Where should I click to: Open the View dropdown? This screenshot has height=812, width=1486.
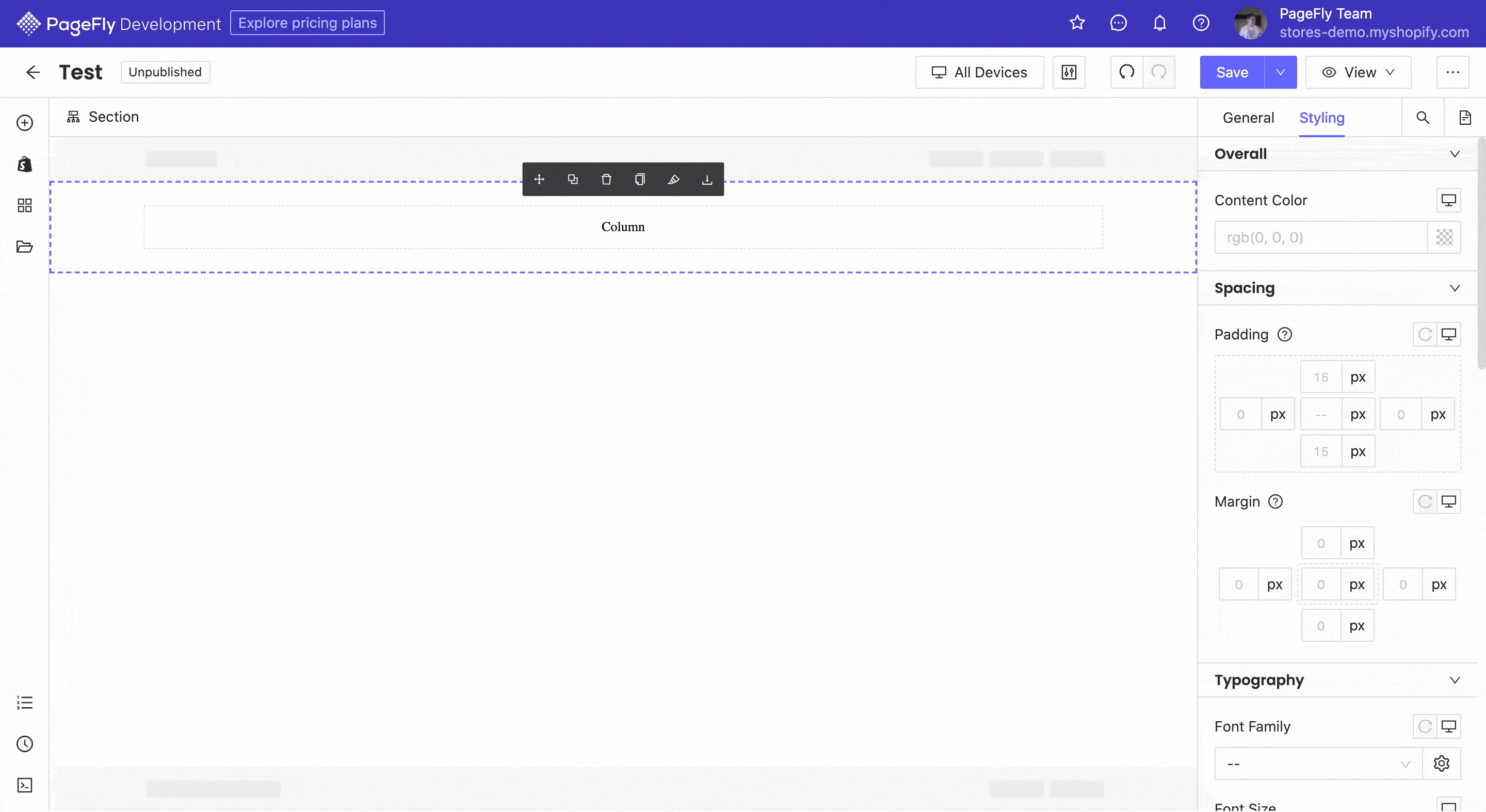coord(1359,72)
